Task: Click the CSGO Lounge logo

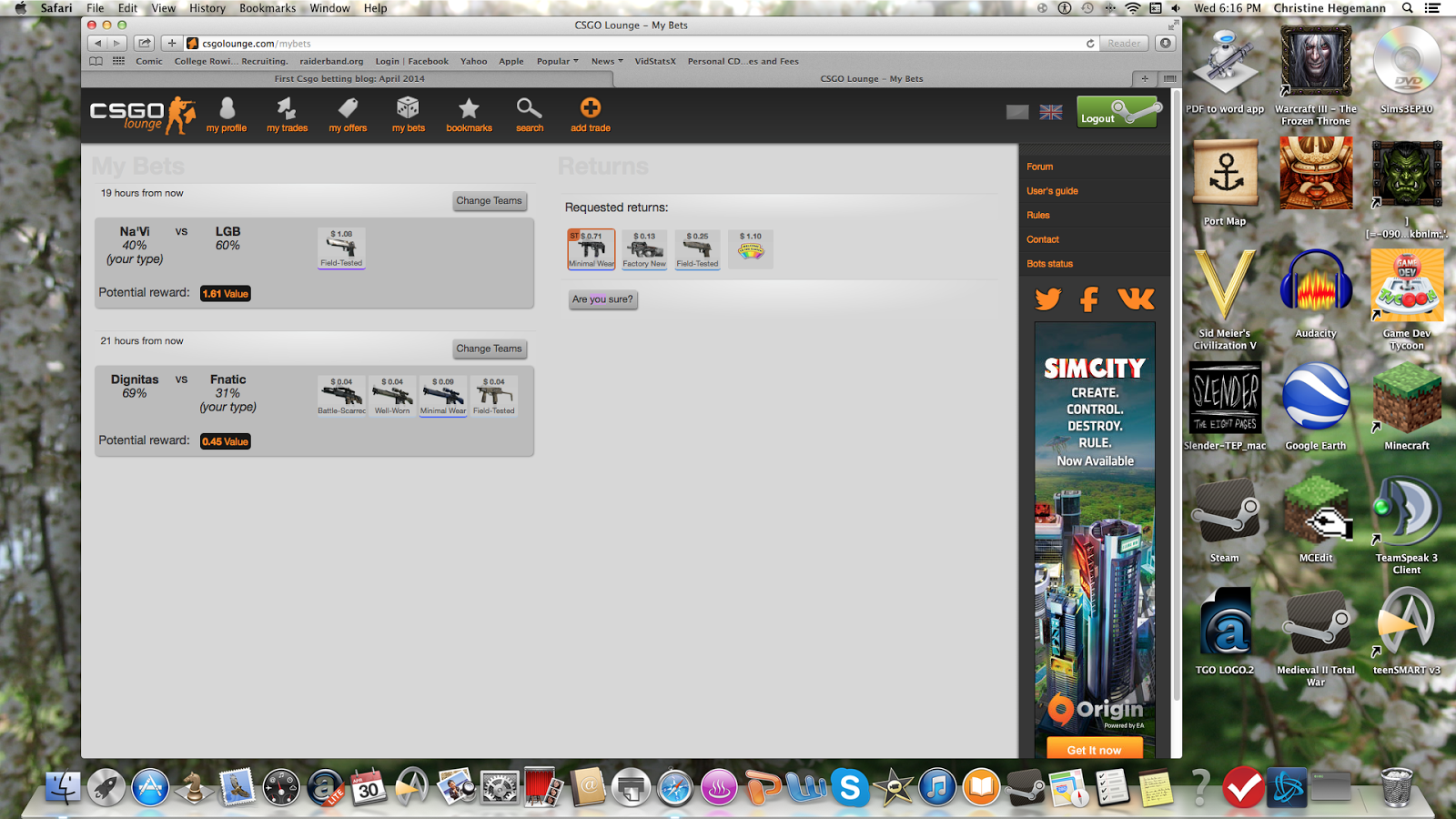Action: coord(143,116)
